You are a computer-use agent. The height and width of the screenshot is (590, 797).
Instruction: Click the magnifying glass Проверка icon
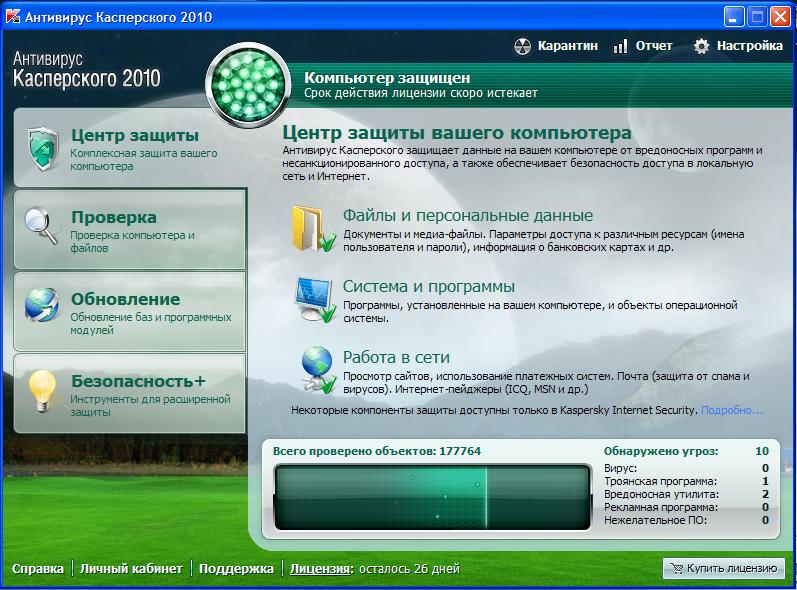(x=41, y=227)
